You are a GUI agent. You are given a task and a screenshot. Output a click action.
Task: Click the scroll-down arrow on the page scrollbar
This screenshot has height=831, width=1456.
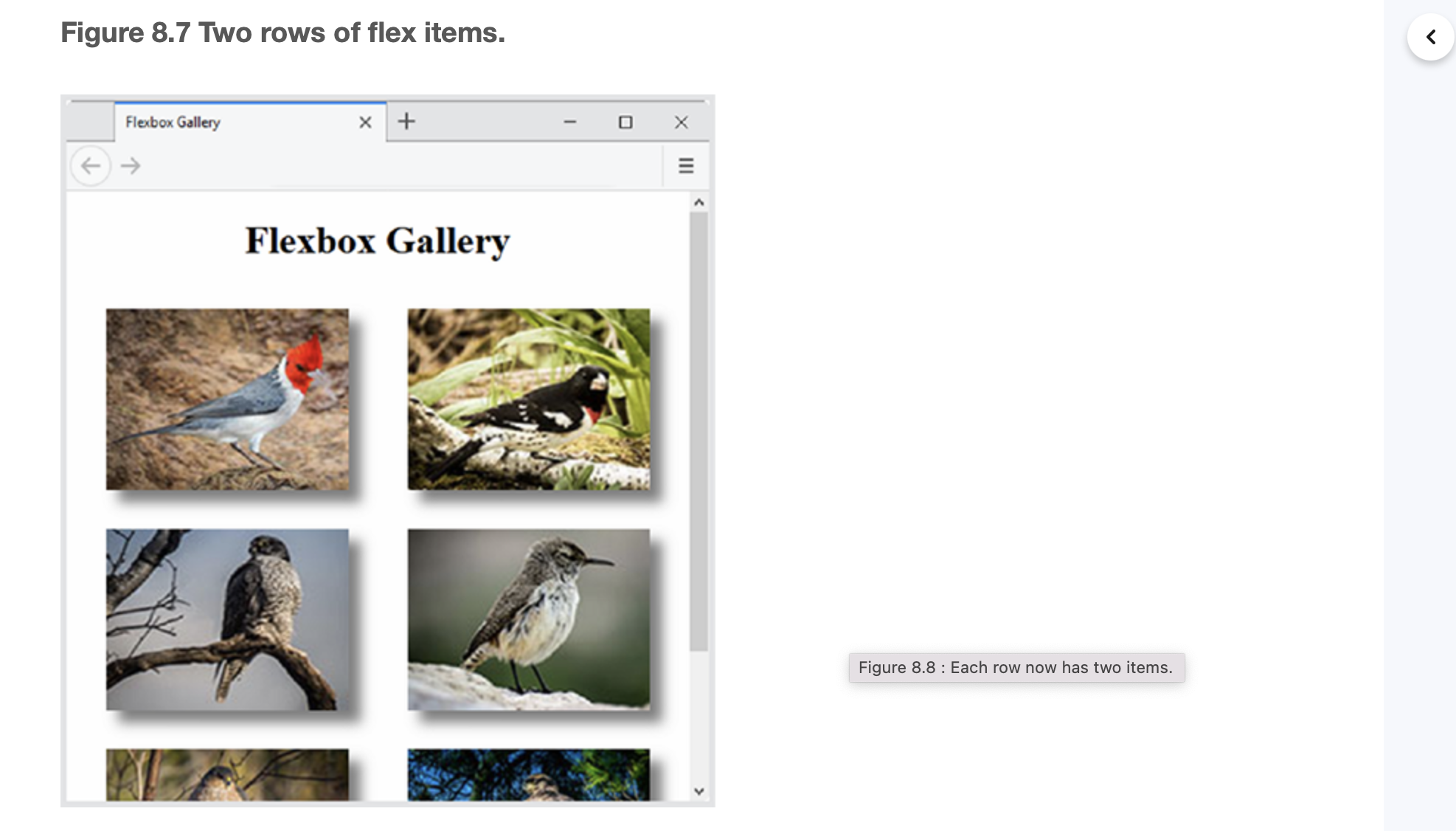coord(698,789)
